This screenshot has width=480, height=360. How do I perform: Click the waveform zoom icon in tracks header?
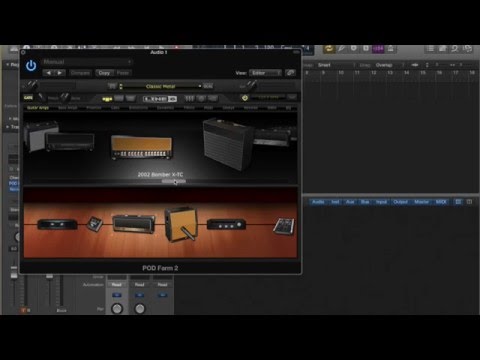coord(415,65)
